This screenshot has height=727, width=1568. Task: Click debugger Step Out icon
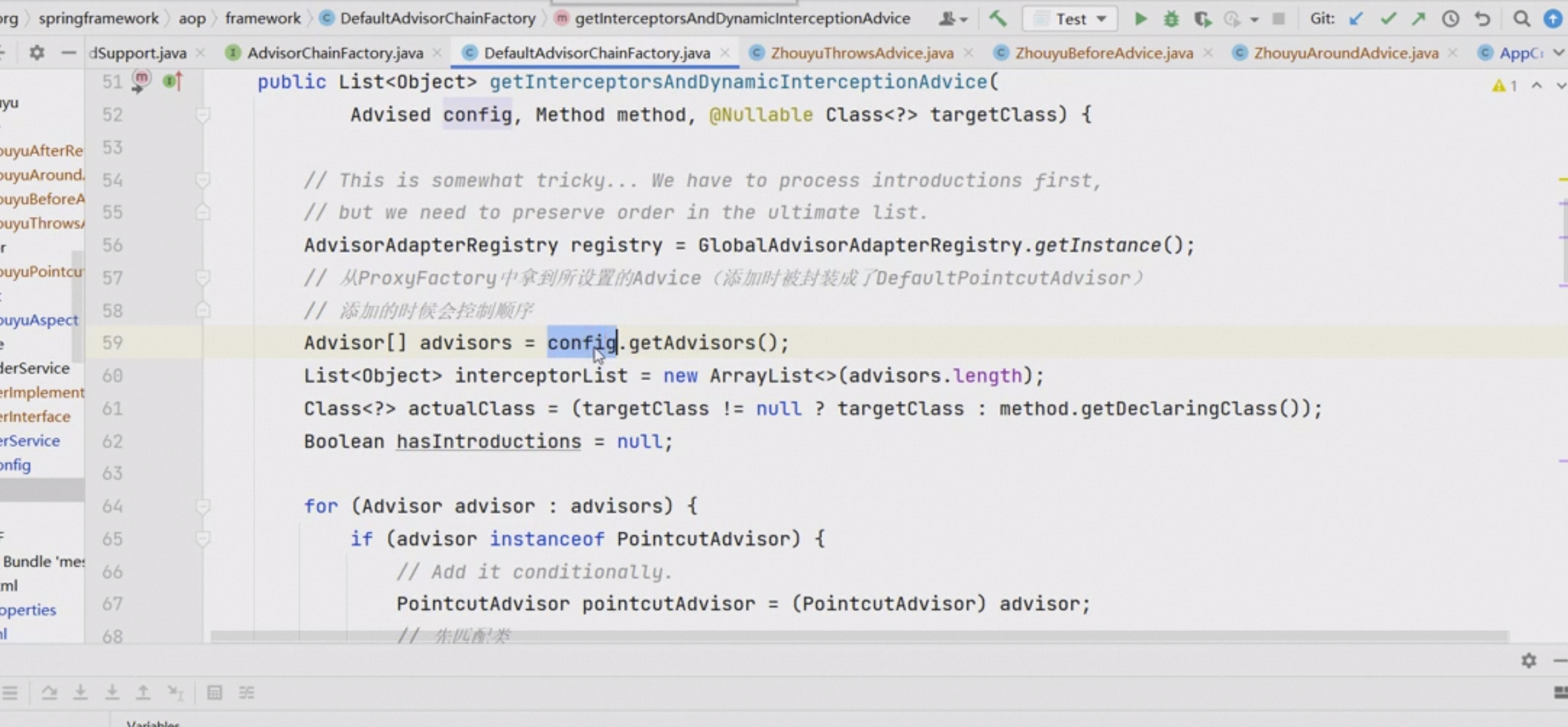click(x=143, y=692)
